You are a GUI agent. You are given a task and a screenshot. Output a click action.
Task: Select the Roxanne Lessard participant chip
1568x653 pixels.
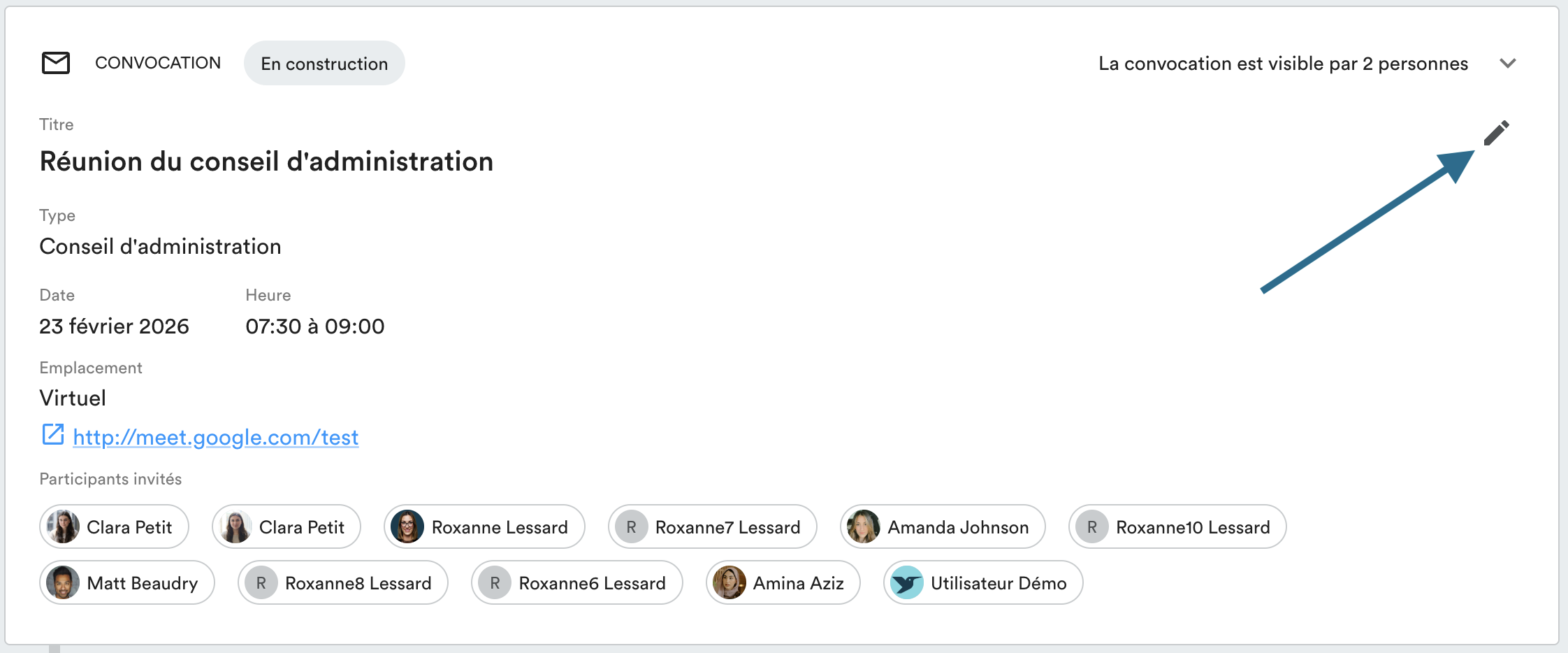tap(484, 527)
